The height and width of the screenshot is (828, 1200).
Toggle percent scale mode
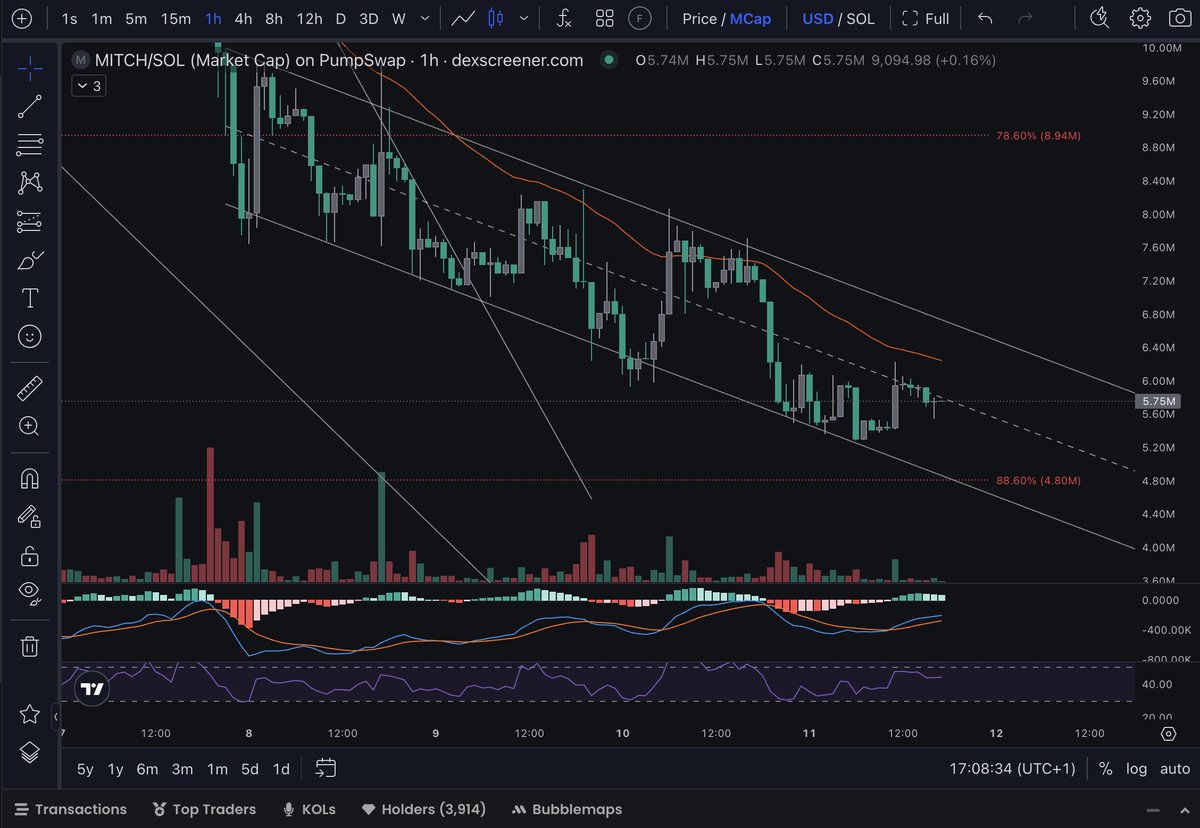pyautogui.click(x=1105, y=769)
